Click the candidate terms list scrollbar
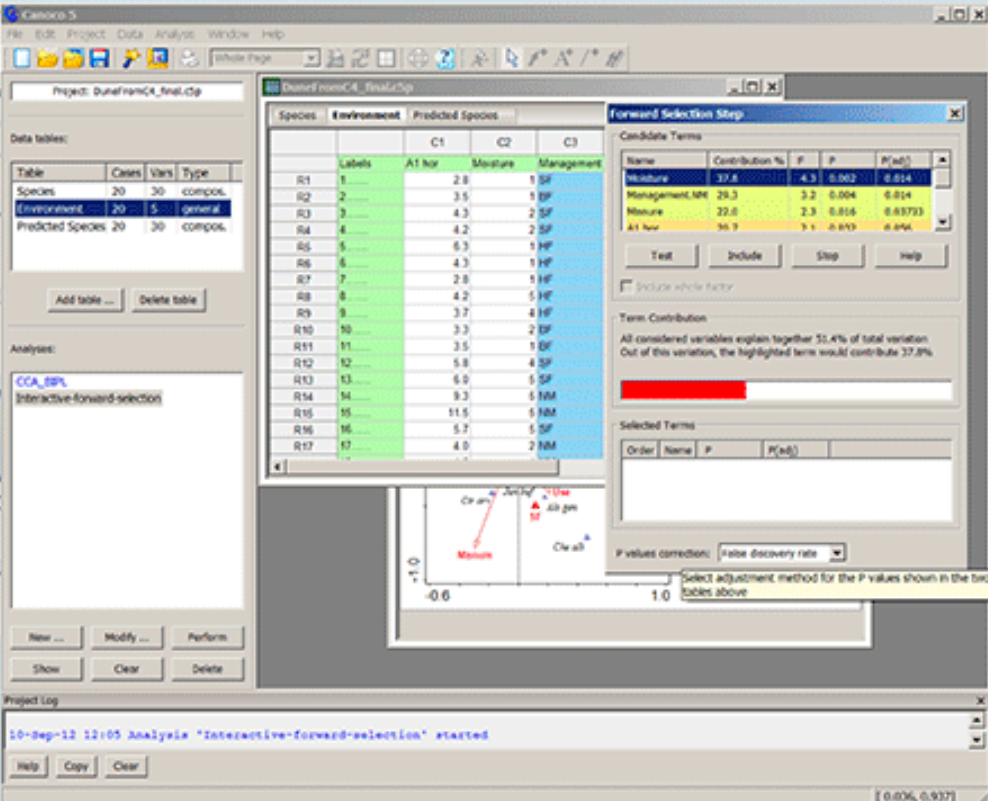 point(942,191)
